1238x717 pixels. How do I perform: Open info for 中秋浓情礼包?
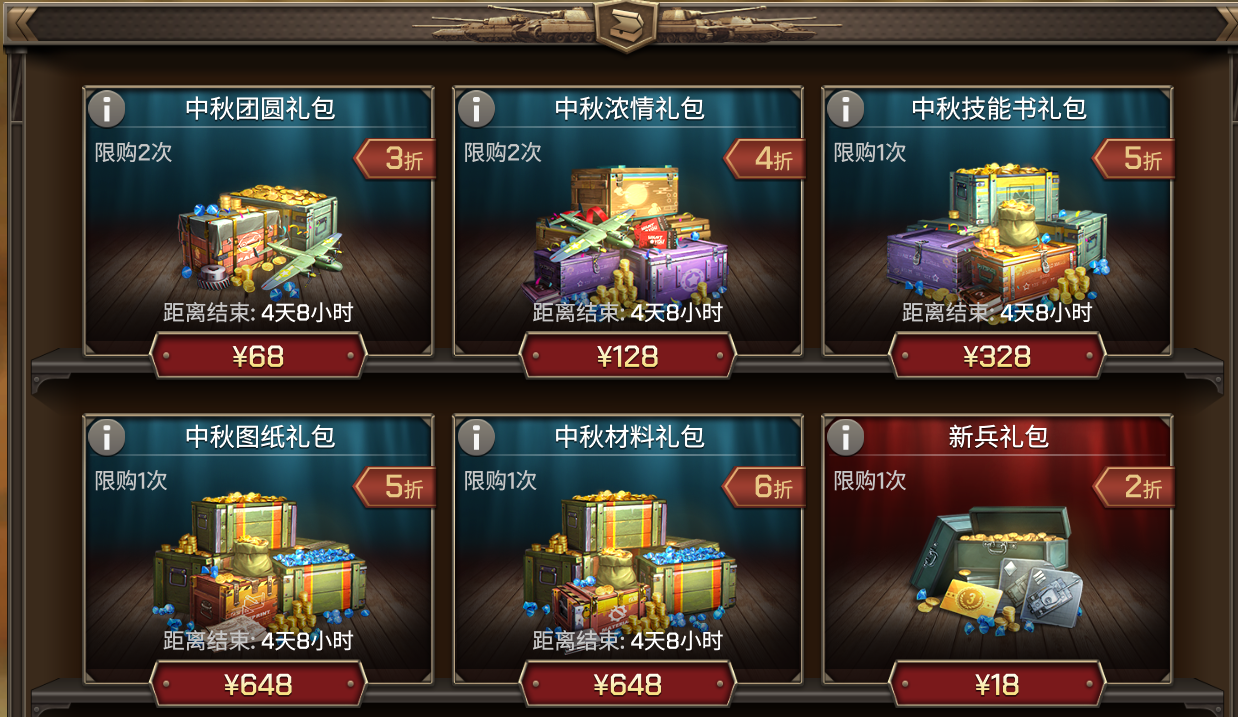pos(476,108)
